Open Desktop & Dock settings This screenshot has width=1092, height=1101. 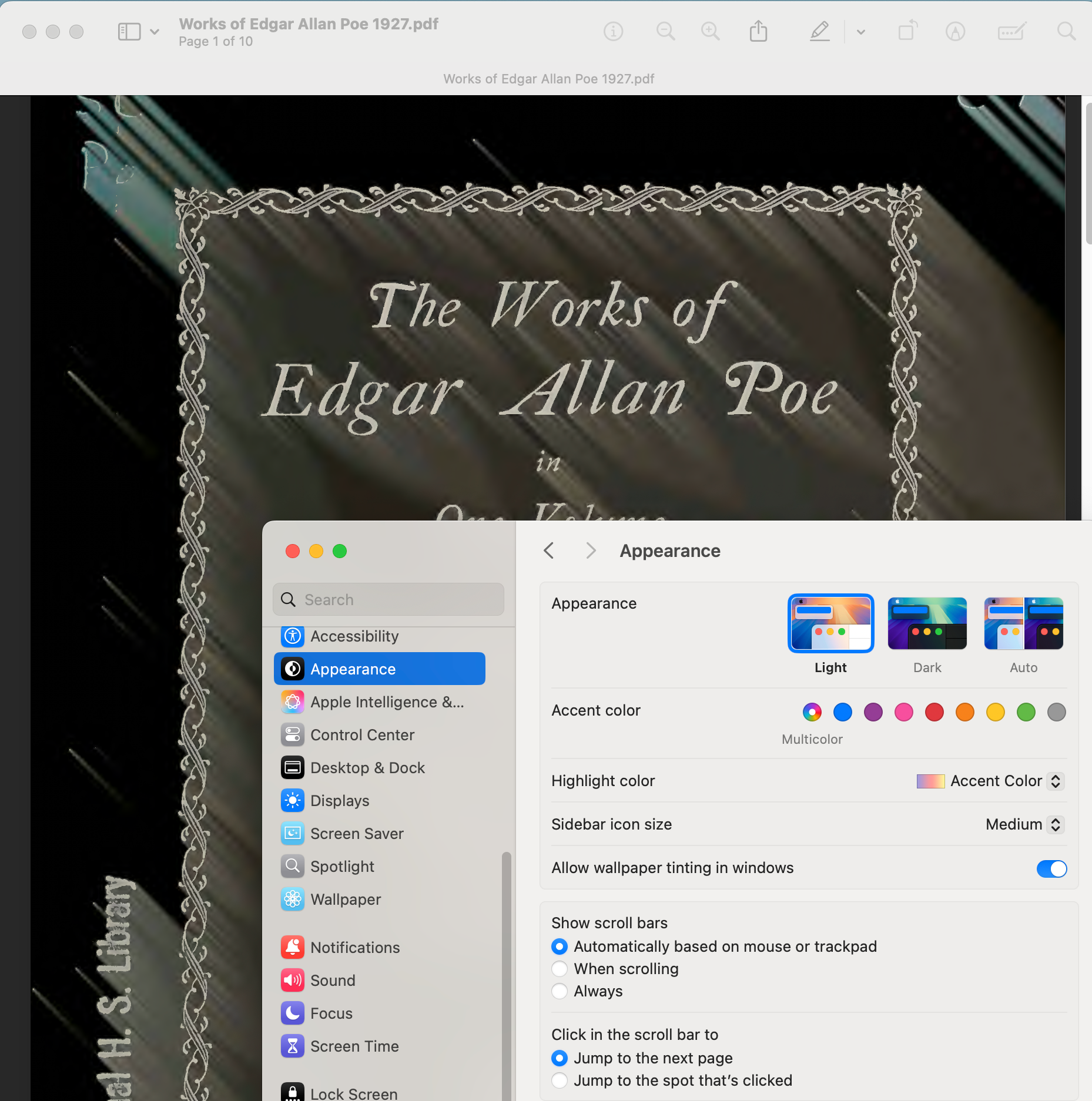tap(380, 767)
